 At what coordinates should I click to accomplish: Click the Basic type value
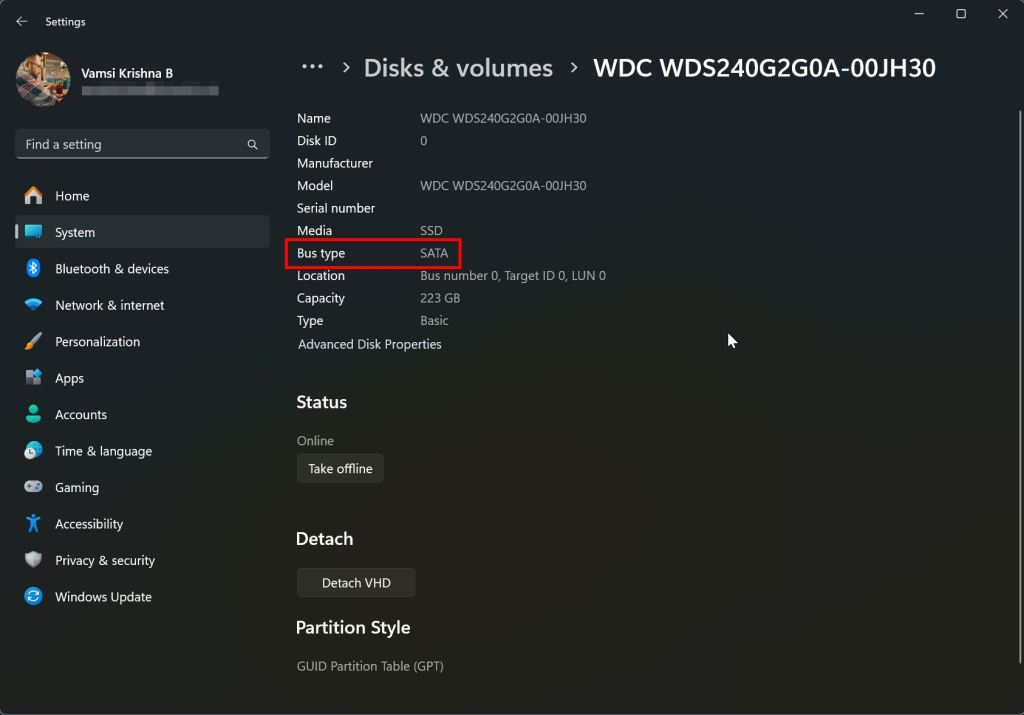coord(434,321)
